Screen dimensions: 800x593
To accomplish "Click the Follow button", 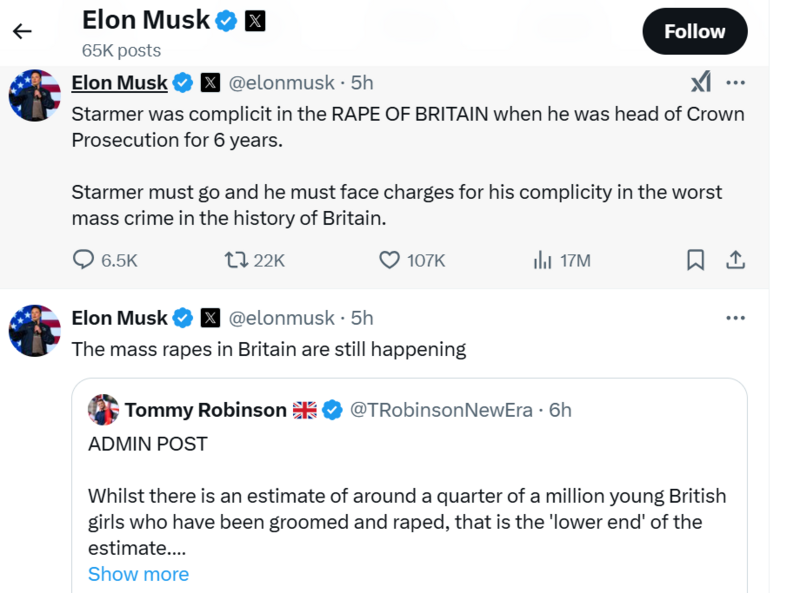I will coord(694,31).
